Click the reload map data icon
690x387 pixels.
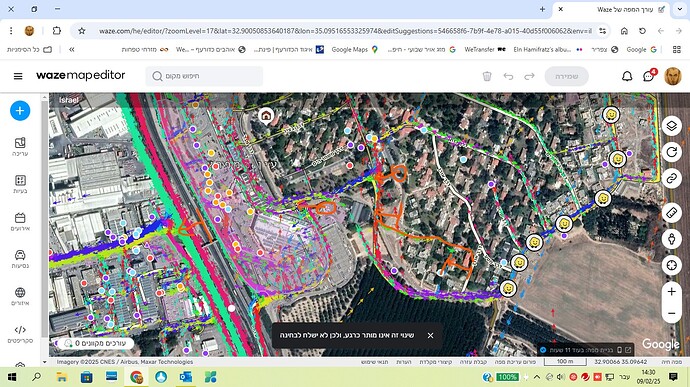tap(672, 152)
